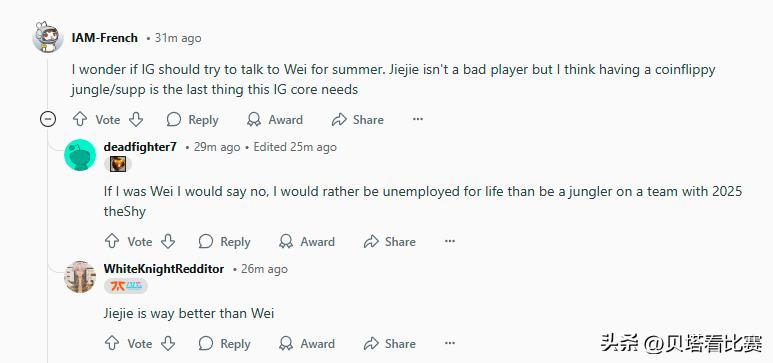The height and width of the screenshot is (363, 773).
Task: Share WhiteKnightRedditor's comment
Action: pyautogui.click(x=389, y=343)
